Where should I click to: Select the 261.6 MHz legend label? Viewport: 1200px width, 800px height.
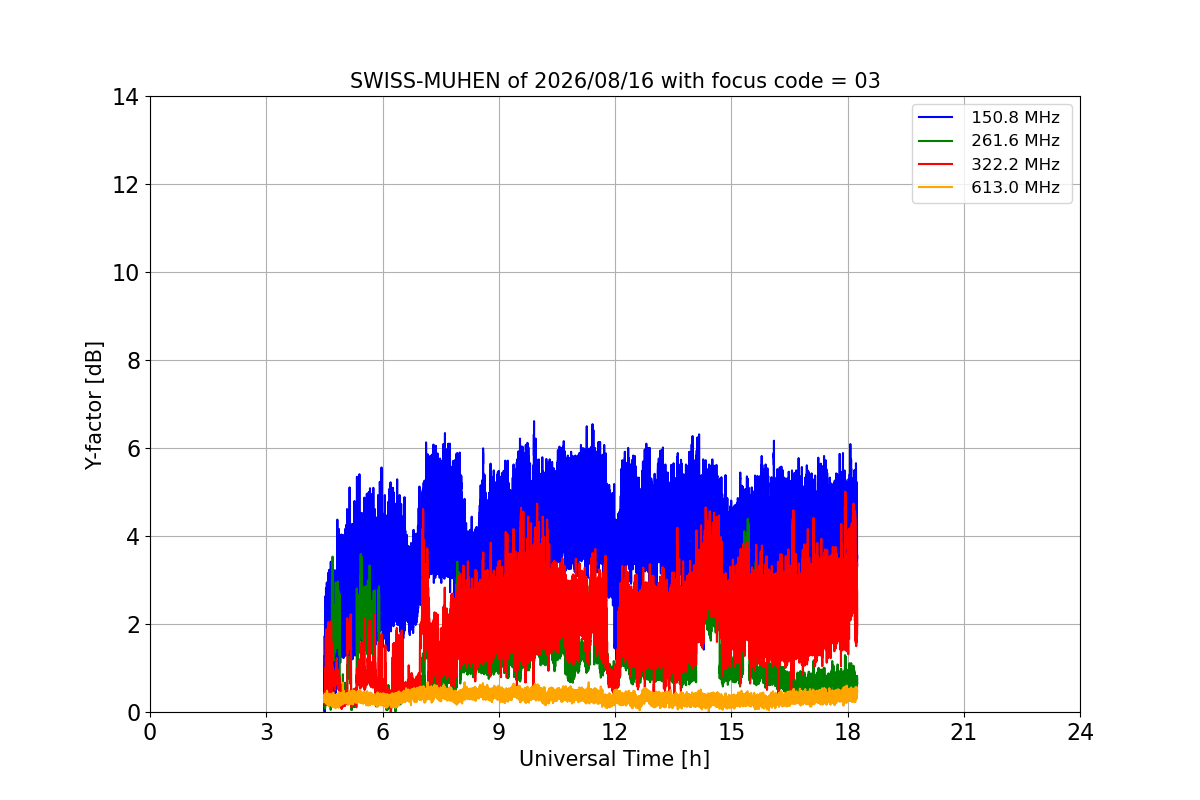[x=1015, y=141]
